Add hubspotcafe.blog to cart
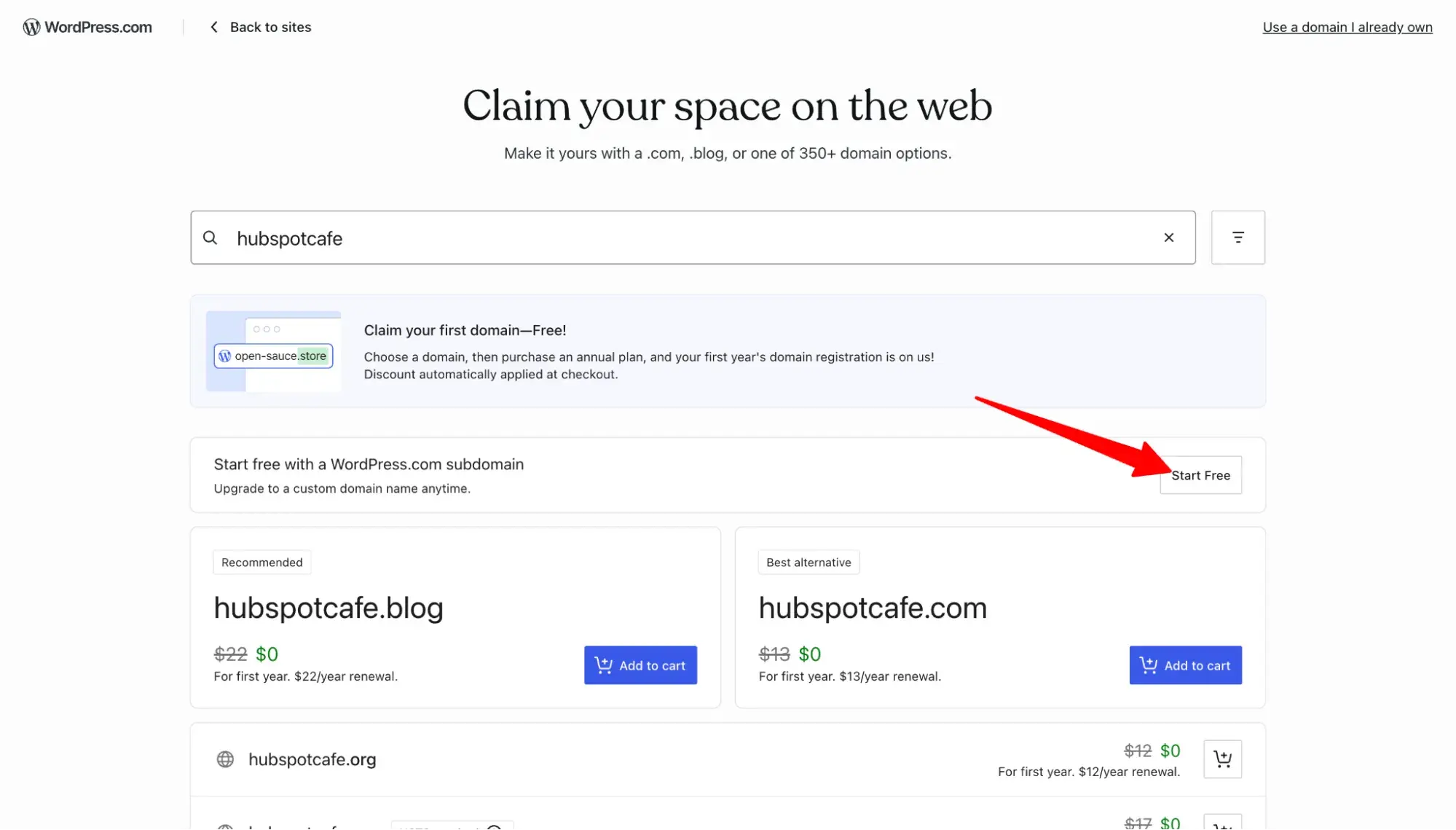 pyautogui.click(x=640, y=665)
